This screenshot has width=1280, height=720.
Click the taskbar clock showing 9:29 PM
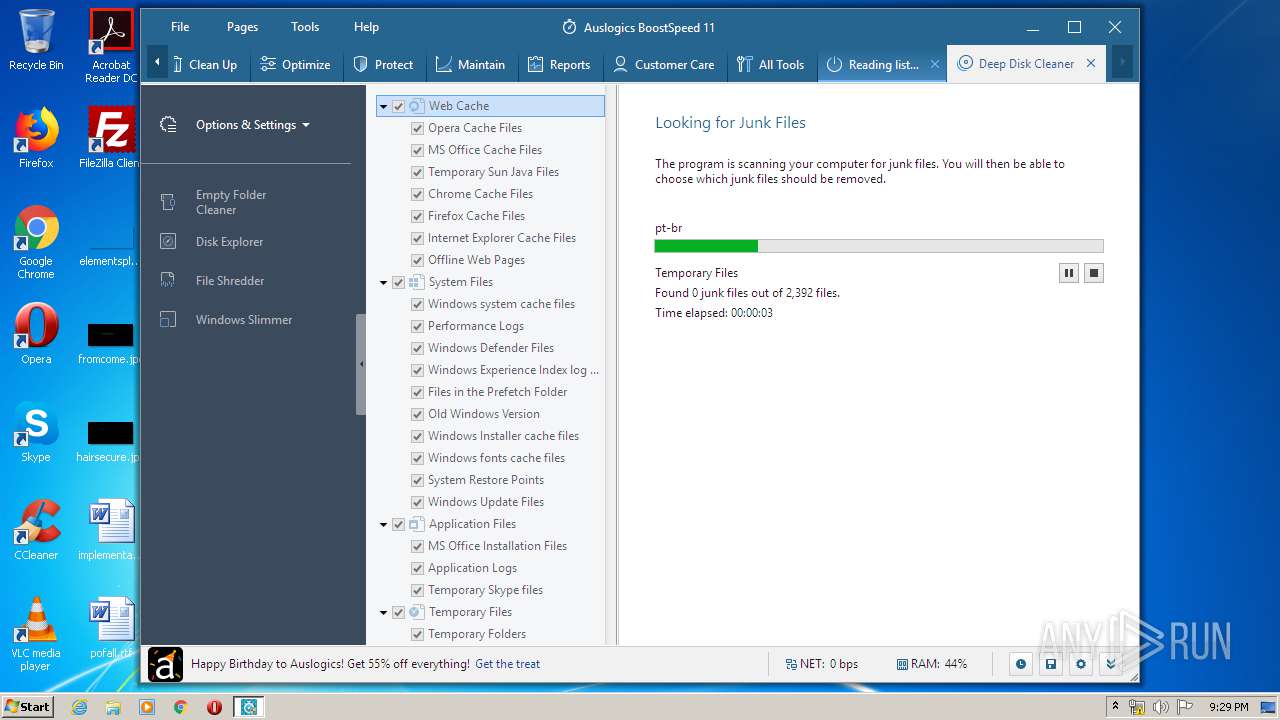1228,707
